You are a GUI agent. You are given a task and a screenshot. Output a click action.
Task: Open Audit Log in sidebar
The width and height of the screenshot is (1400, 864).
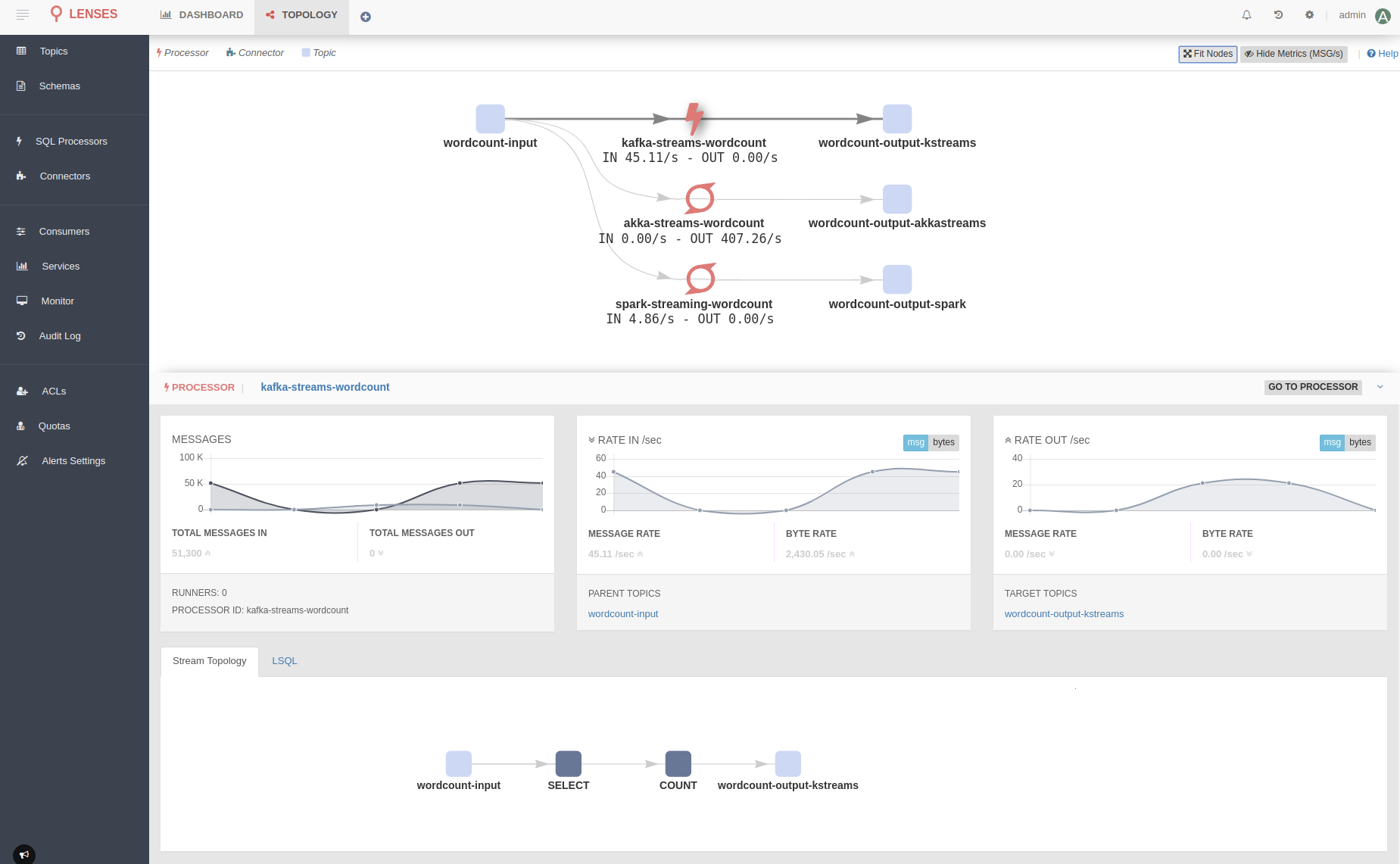click(x=74, y=336)
